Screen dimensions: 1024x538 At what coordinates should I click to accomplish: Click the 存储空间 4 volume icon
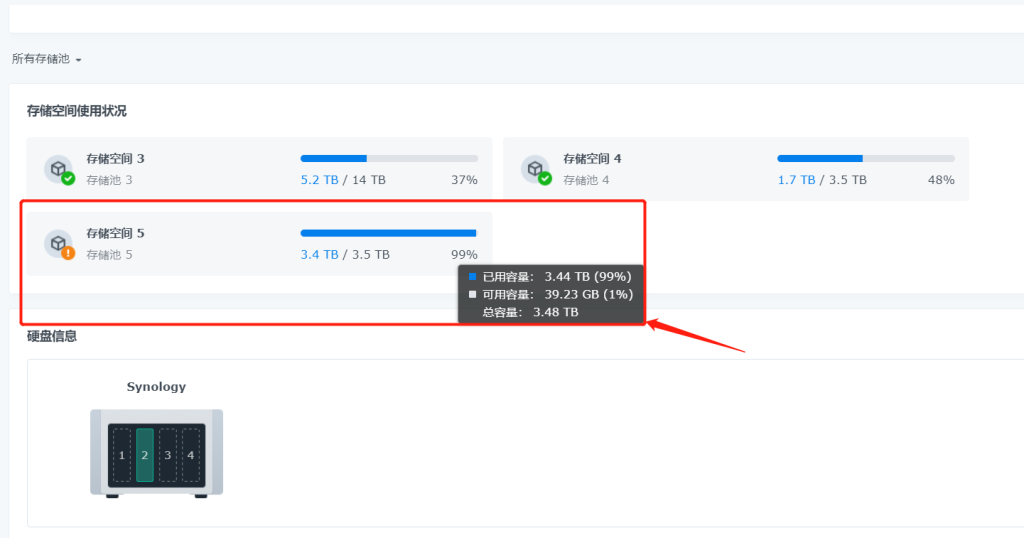tap(536, 169)
